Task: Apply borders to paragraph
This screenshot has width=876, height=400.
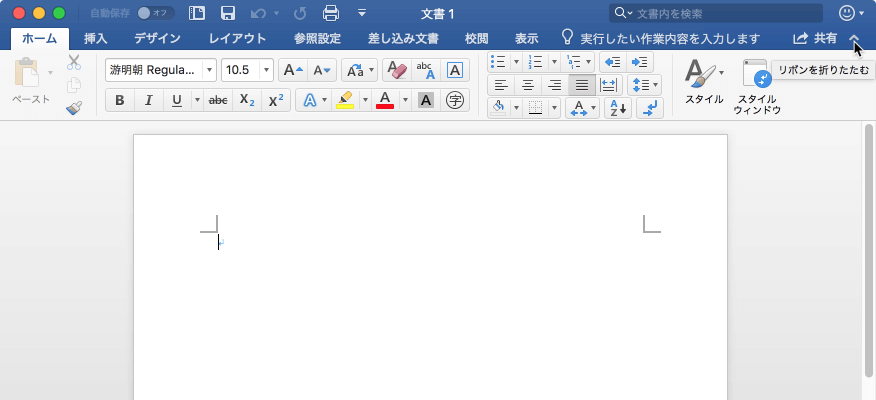Action: [x=536, y=108]
